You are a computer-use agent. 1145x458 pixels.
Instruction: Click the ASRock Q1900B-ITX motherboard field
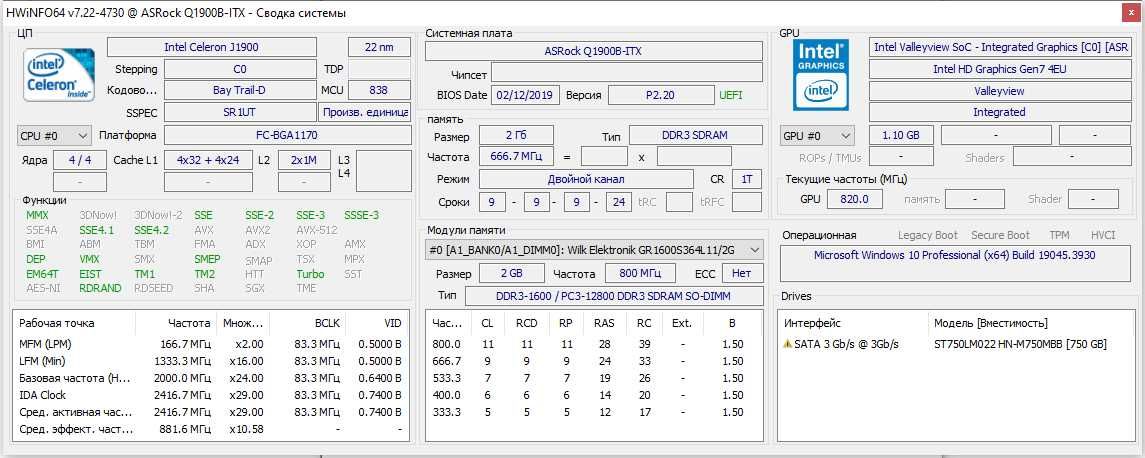click(594, 51)
